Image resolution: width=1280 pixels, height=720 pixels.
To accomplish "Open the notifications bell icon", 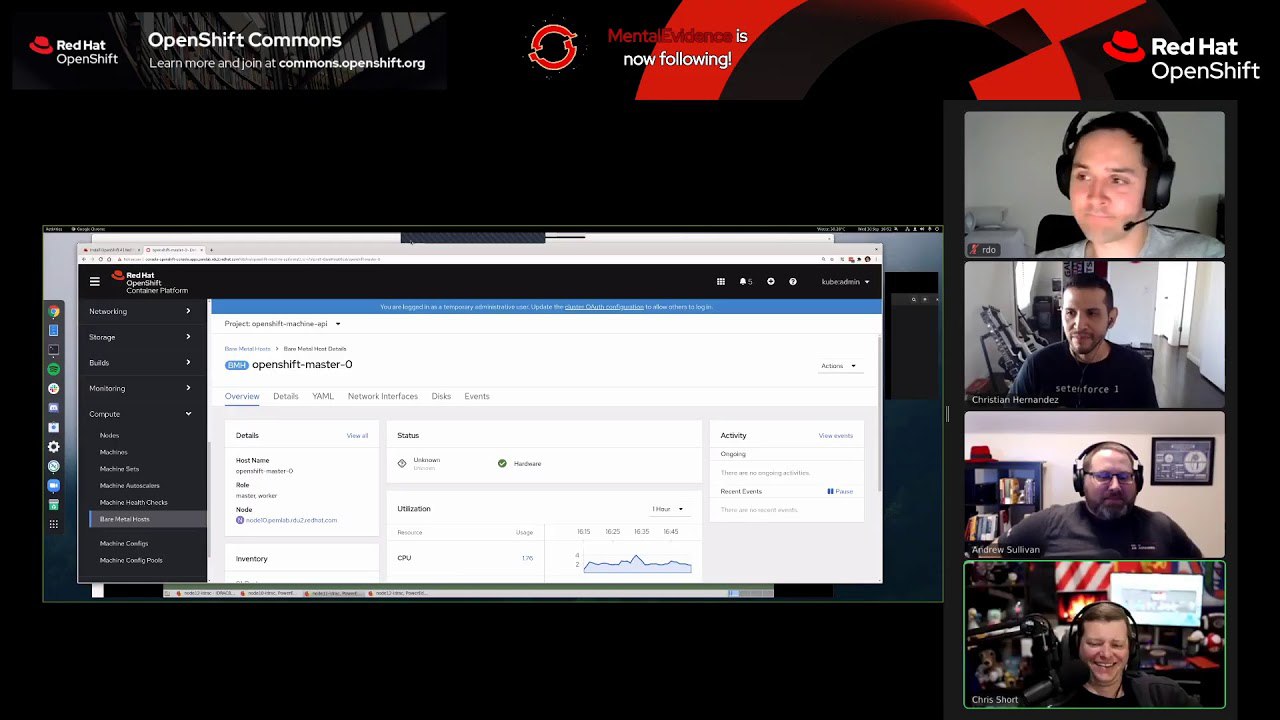I will [x=745, y=282].
